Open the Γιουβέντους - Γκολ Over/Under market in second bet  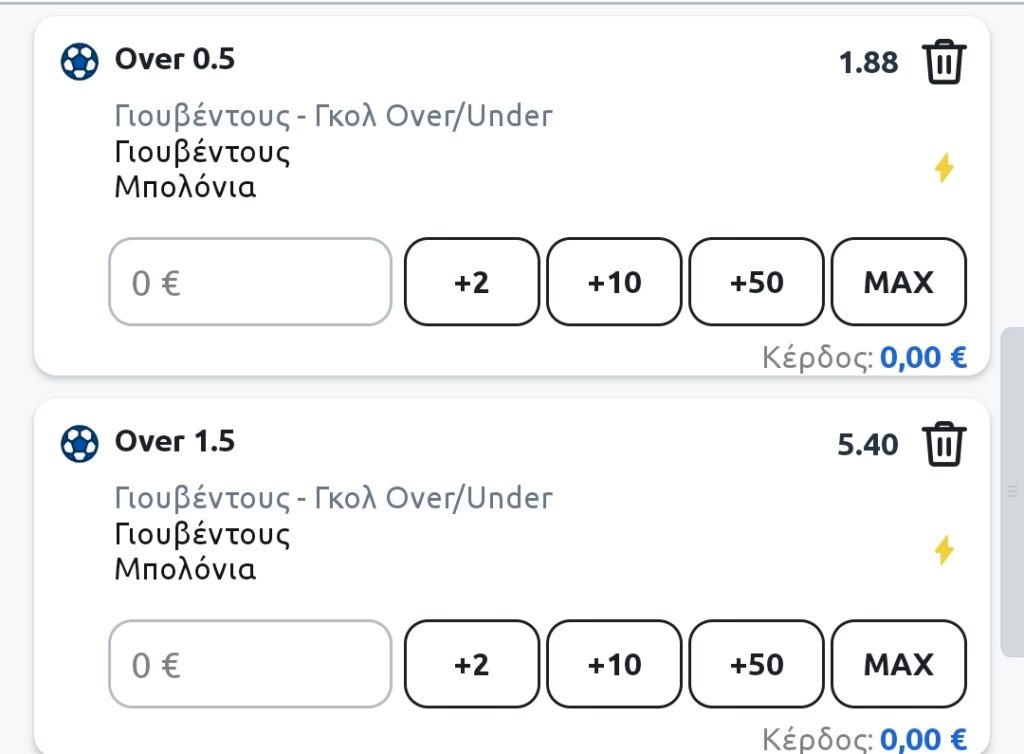334,498
